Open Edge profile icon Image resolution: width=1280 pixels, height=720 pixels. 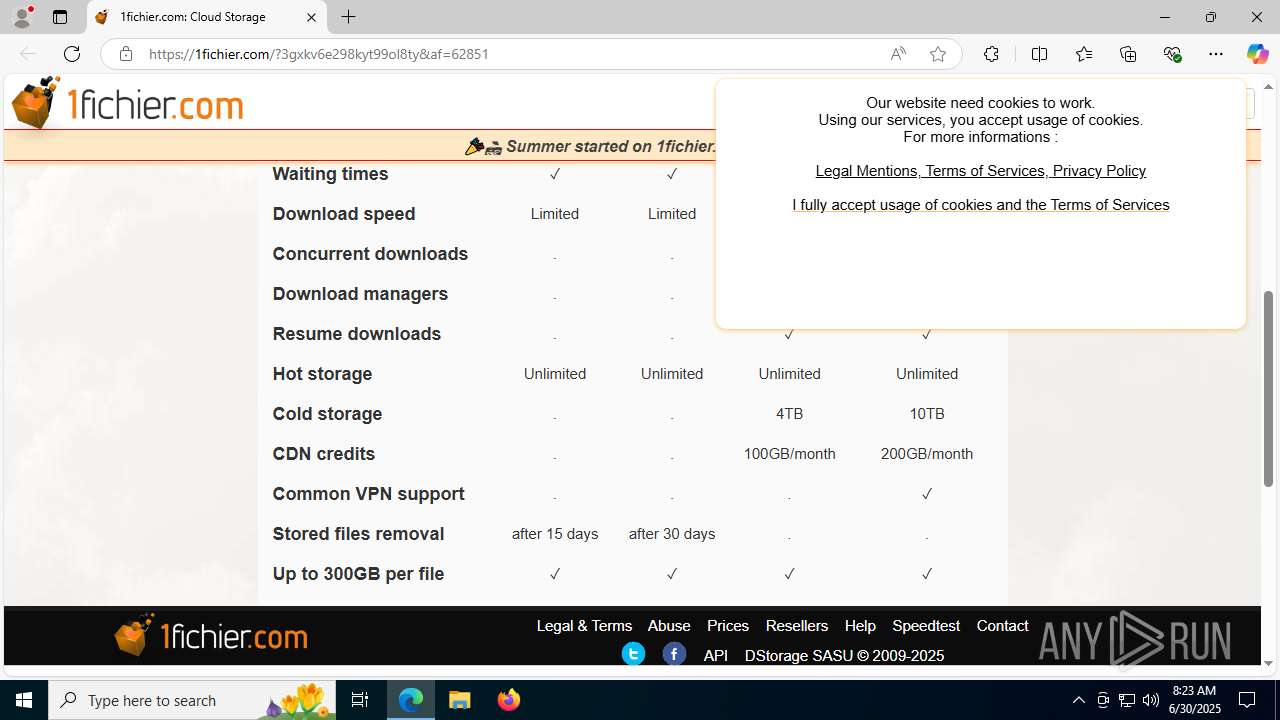click(x=22, y=17)
